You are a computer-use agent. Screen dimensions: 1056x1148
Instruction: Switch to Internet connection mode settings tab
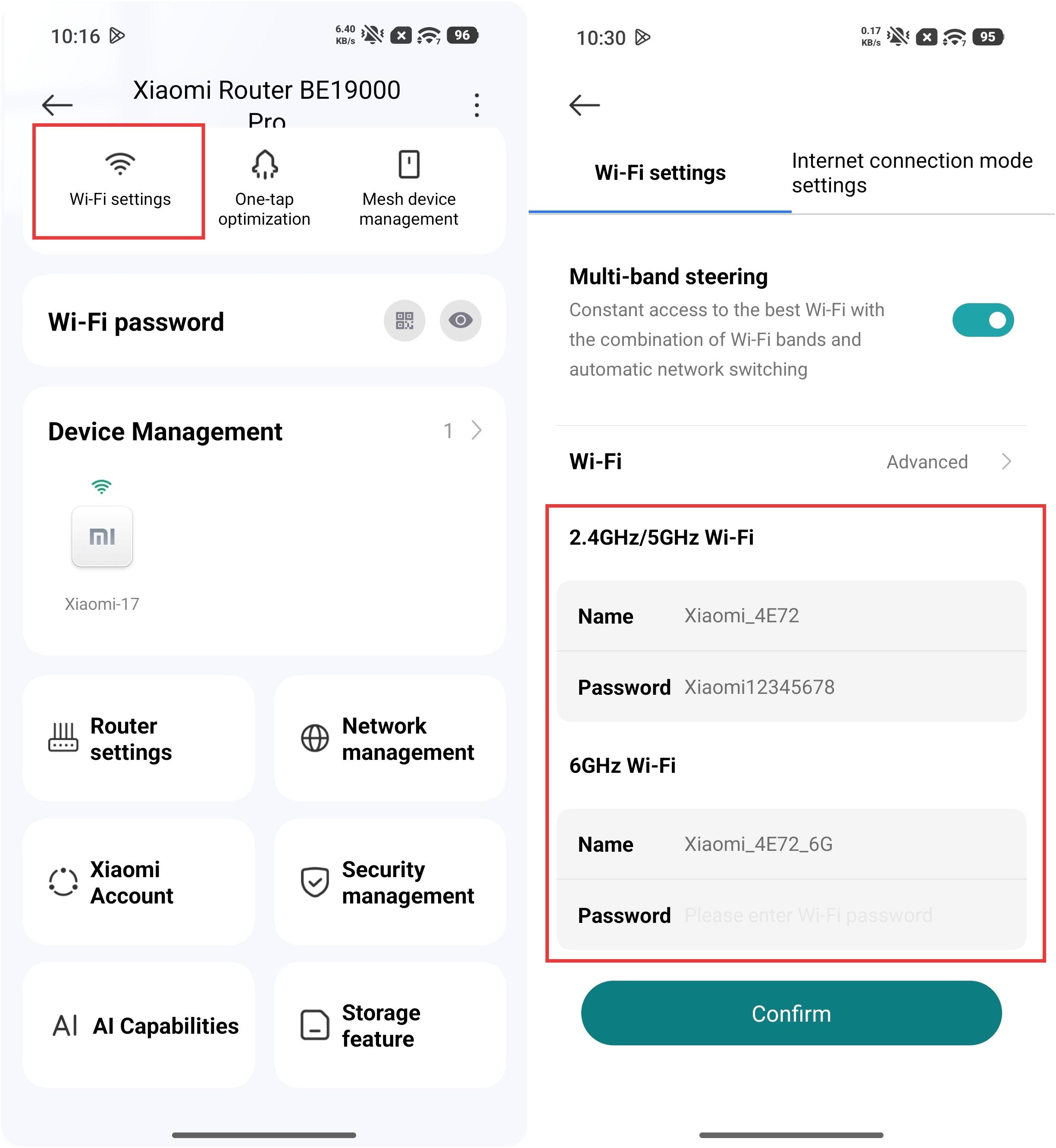912,173
